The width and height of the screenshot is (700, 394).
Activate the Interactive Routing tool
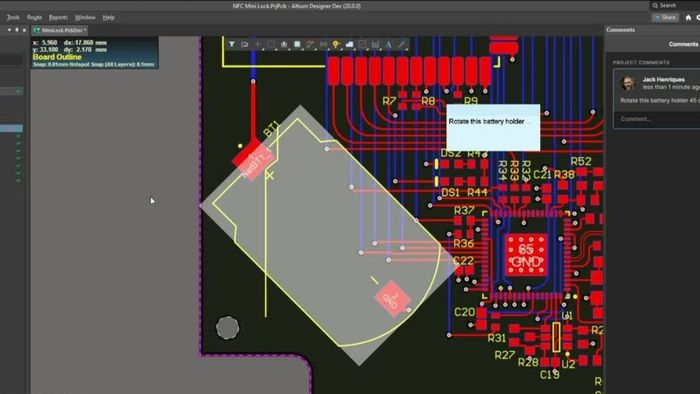coord(310,44)
